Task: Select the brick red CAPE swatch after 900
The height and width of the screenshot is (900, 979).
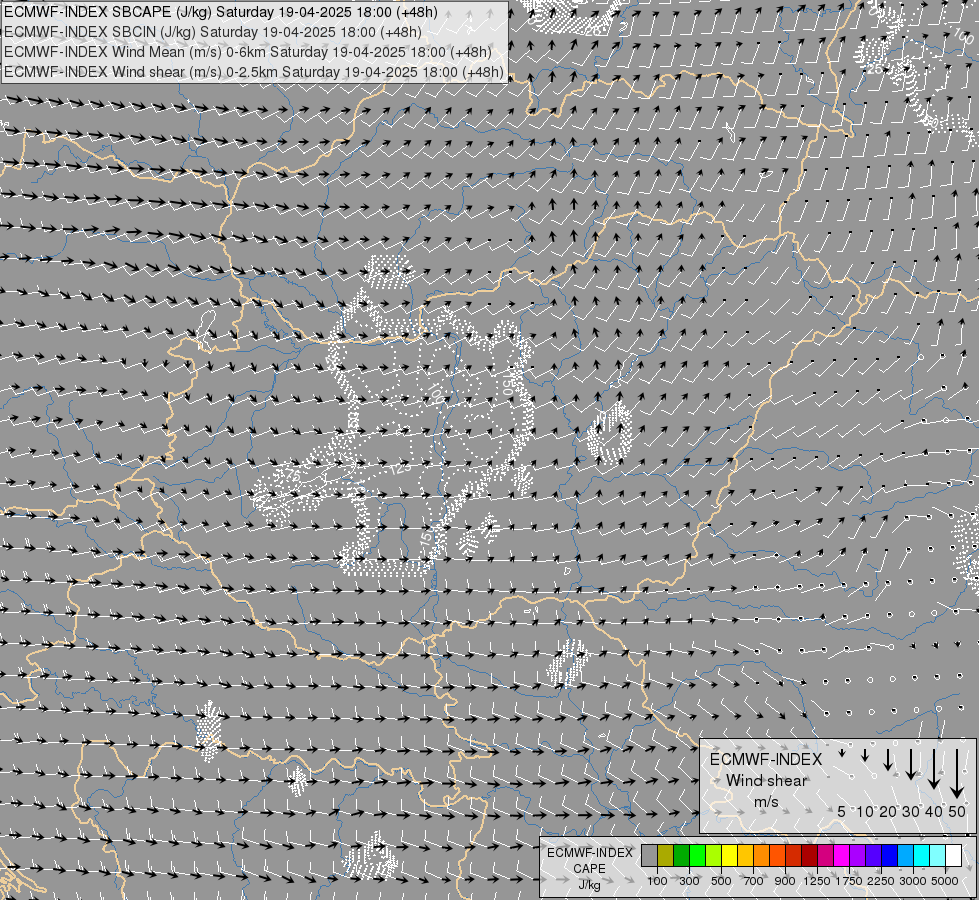Action: (x=794, y=856)
